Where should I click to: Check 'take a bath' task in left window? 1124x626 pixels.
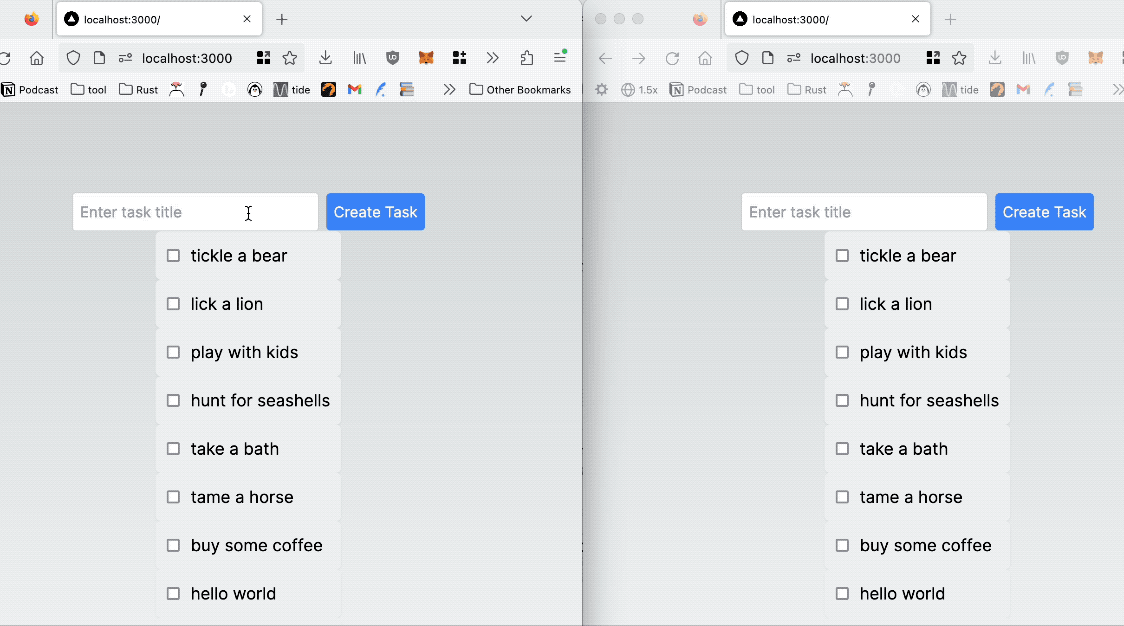tap(173, 449)
